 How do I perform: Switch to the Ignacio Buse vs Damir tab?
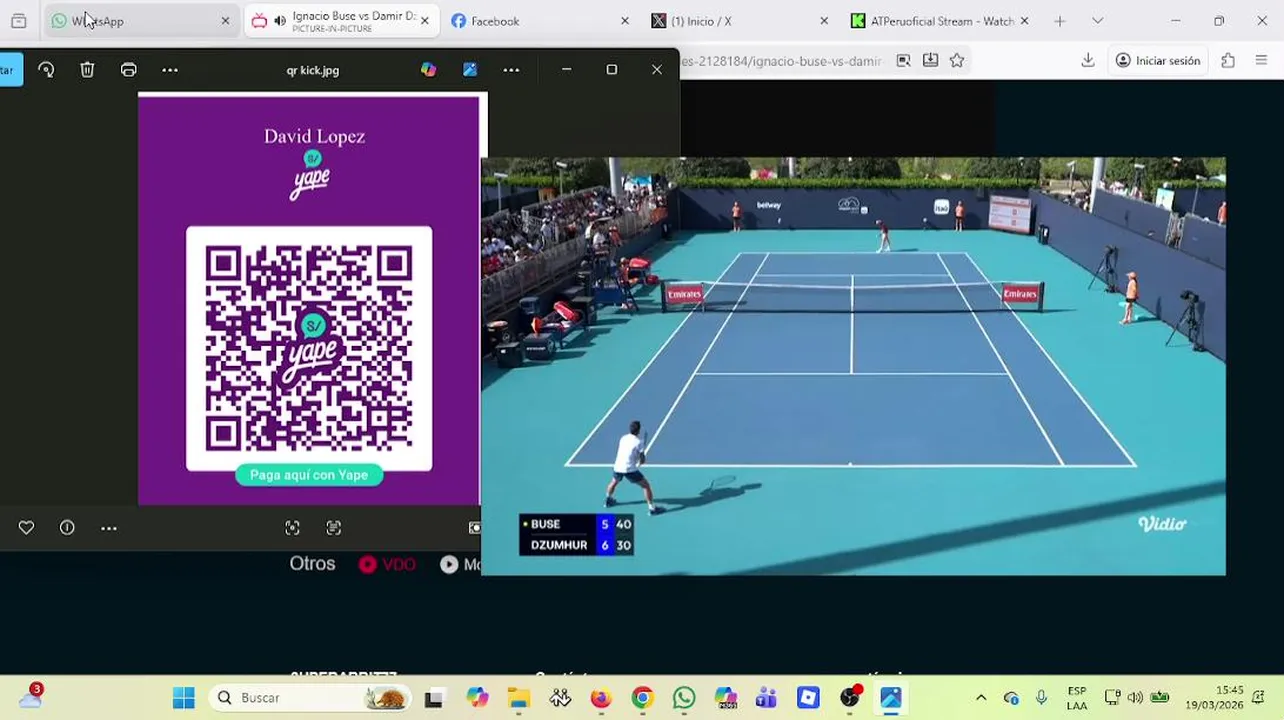(x=341, y=21)
